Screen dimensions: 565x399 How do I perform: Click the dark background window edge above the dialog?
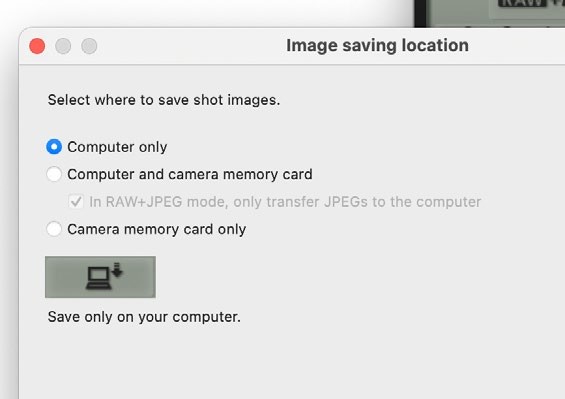(420, 13)
